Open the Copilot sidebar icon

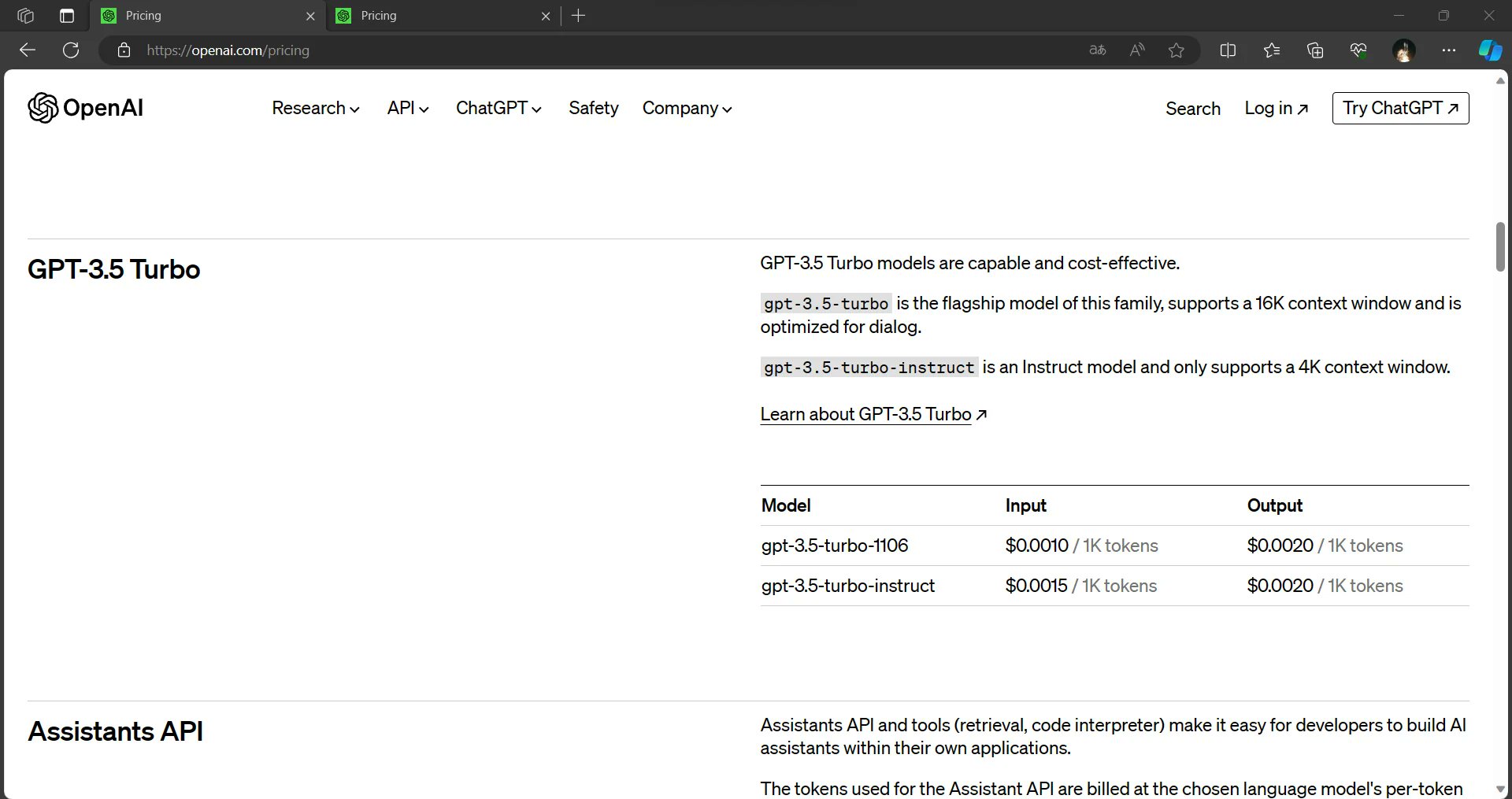pyautogui.click(x=1489, y=50)
